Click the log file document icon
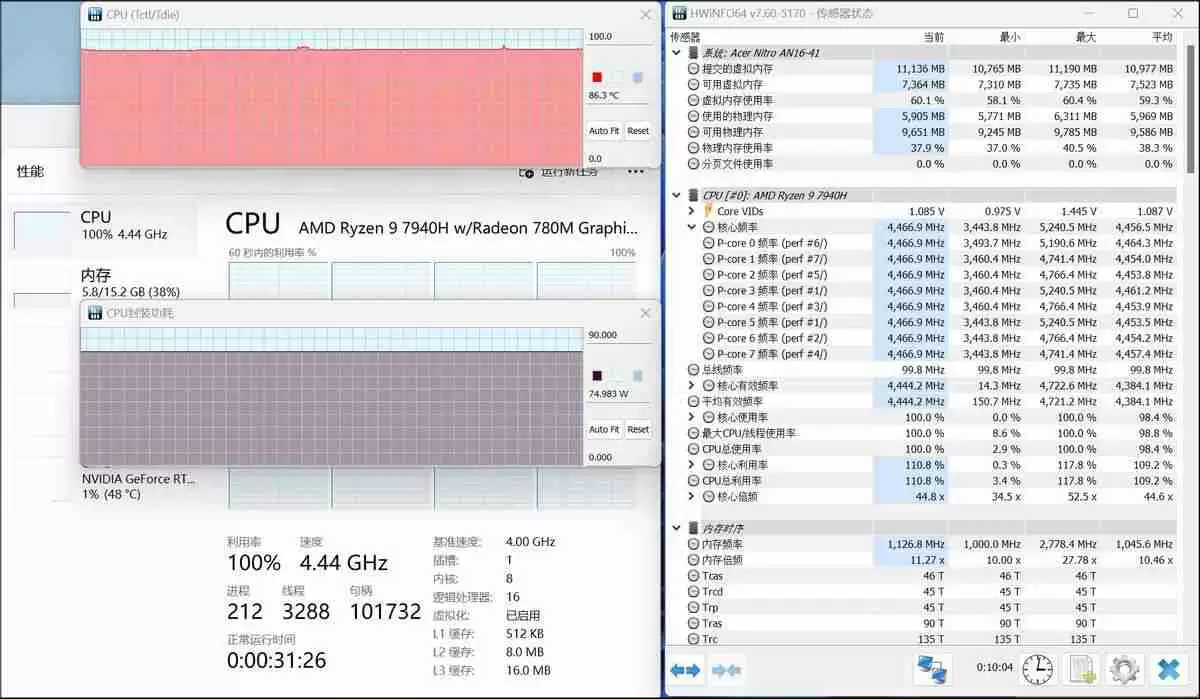The width and height of the screenshot is (1200, 699). click(x=1081, y=669)
